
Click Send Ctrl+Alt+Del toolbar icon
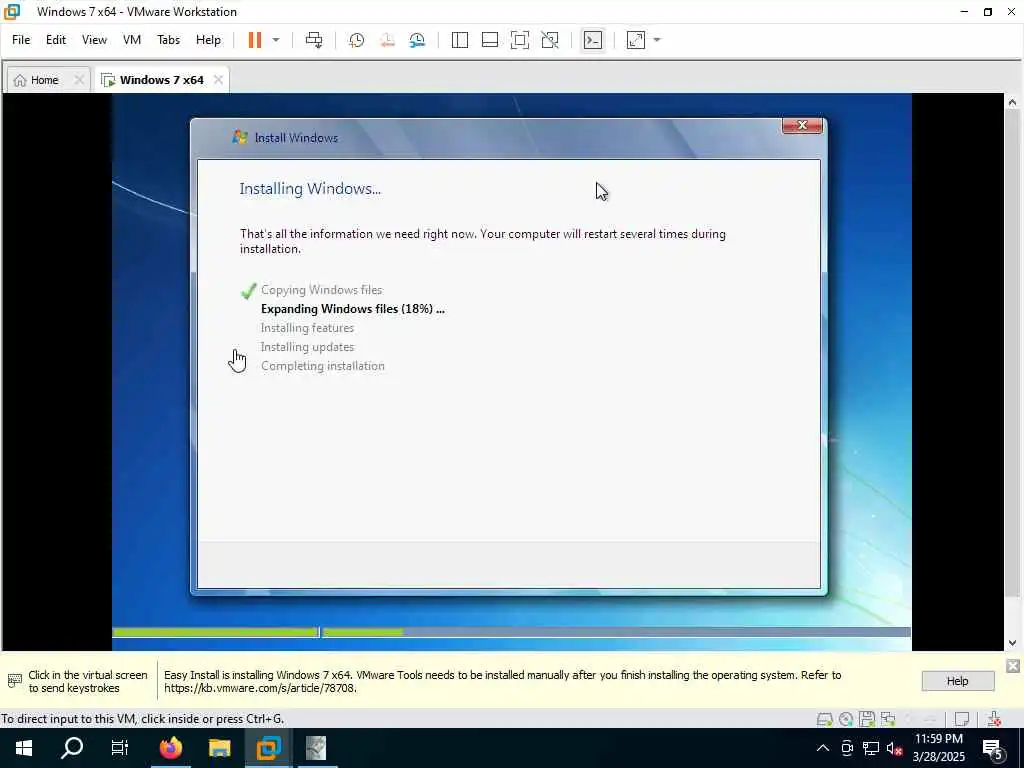(314, 40)
